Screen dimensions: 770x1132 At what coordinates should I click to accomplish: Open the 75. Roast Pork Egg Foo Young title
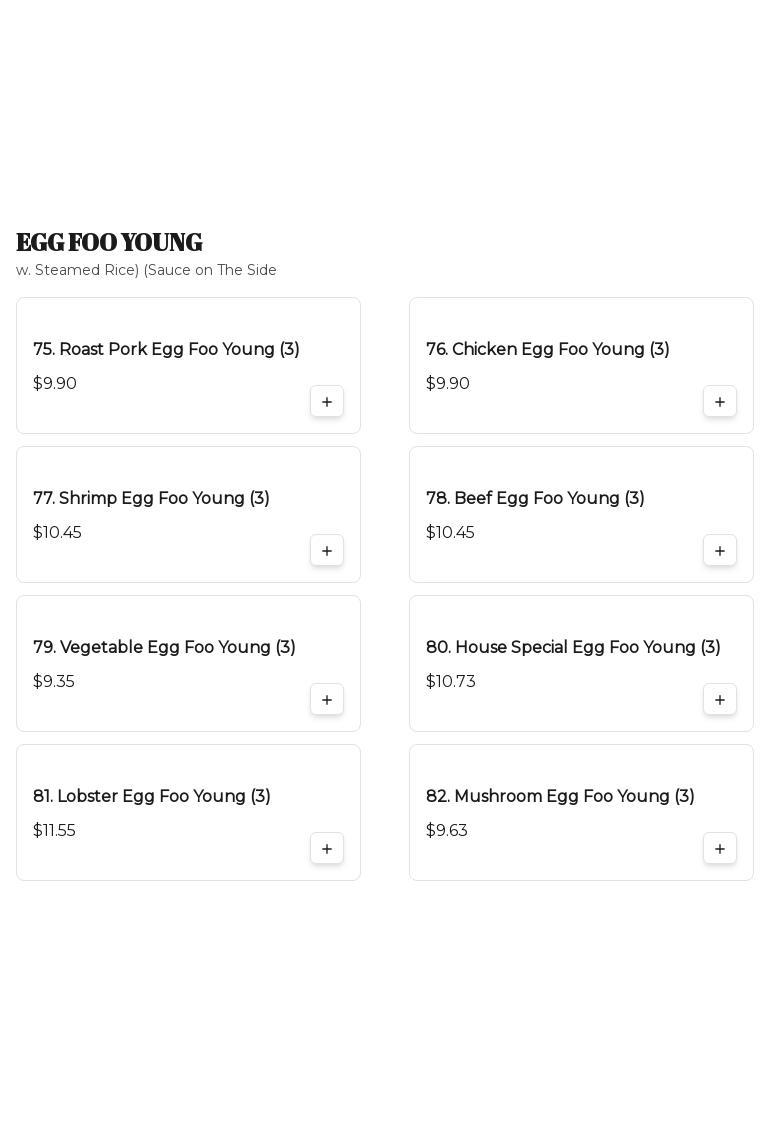[x=166, y=349]
